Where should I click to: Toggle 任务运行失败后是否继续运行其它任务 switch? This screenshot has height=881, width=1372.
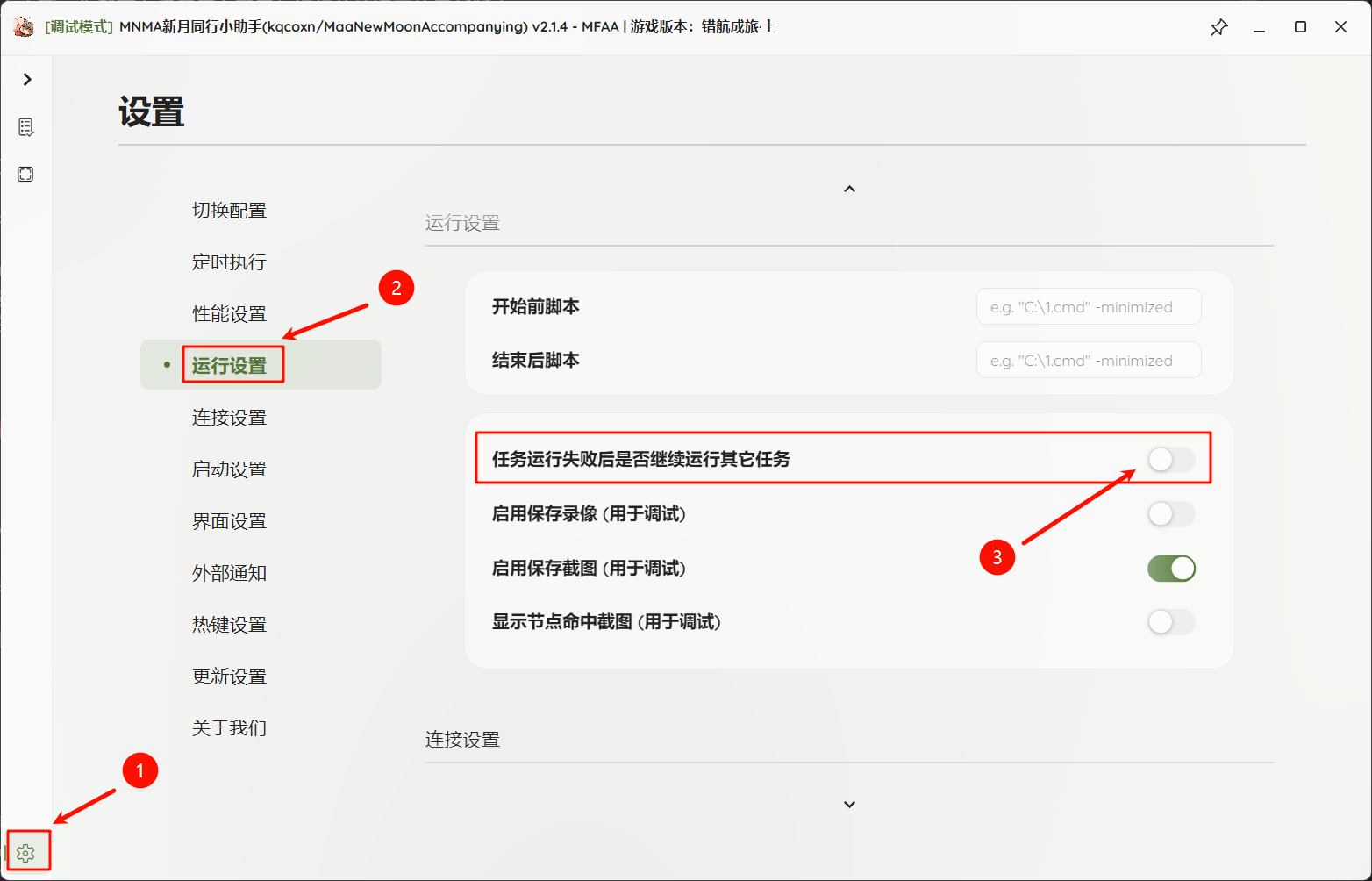click(1171, 459)
